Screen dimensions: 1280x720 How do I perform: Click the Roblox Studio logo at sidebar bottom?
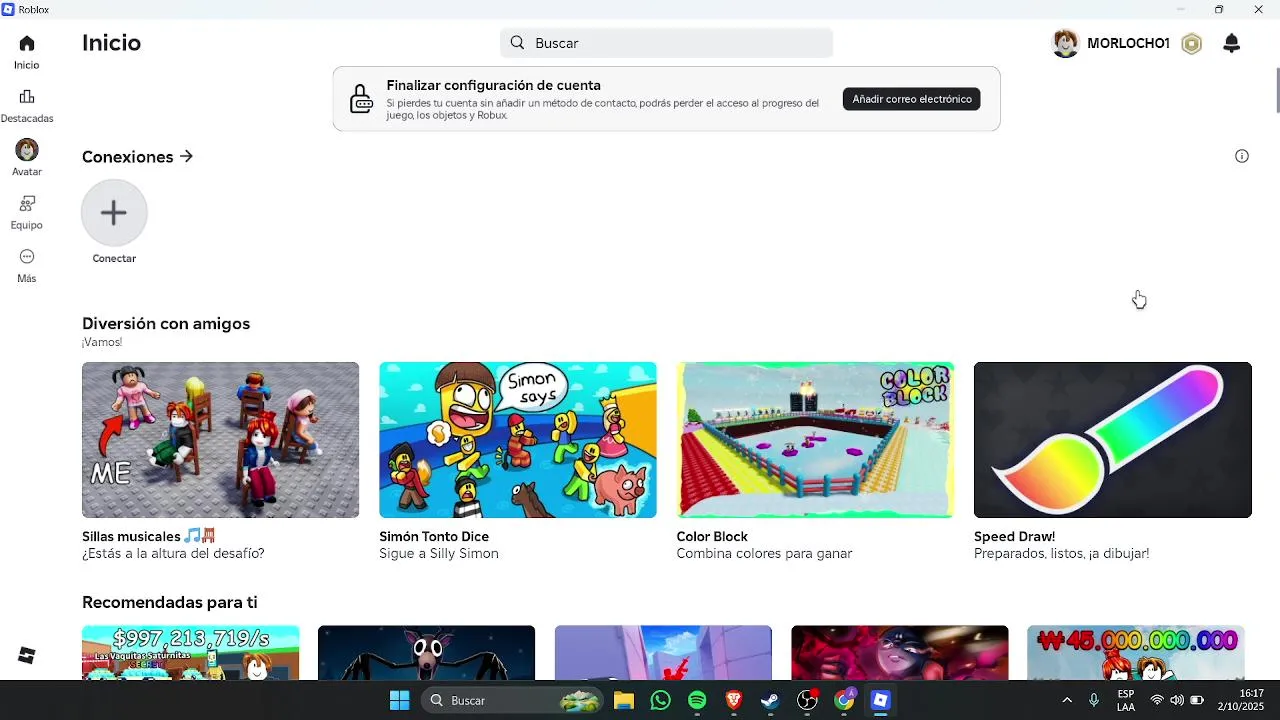pos(27,656)
